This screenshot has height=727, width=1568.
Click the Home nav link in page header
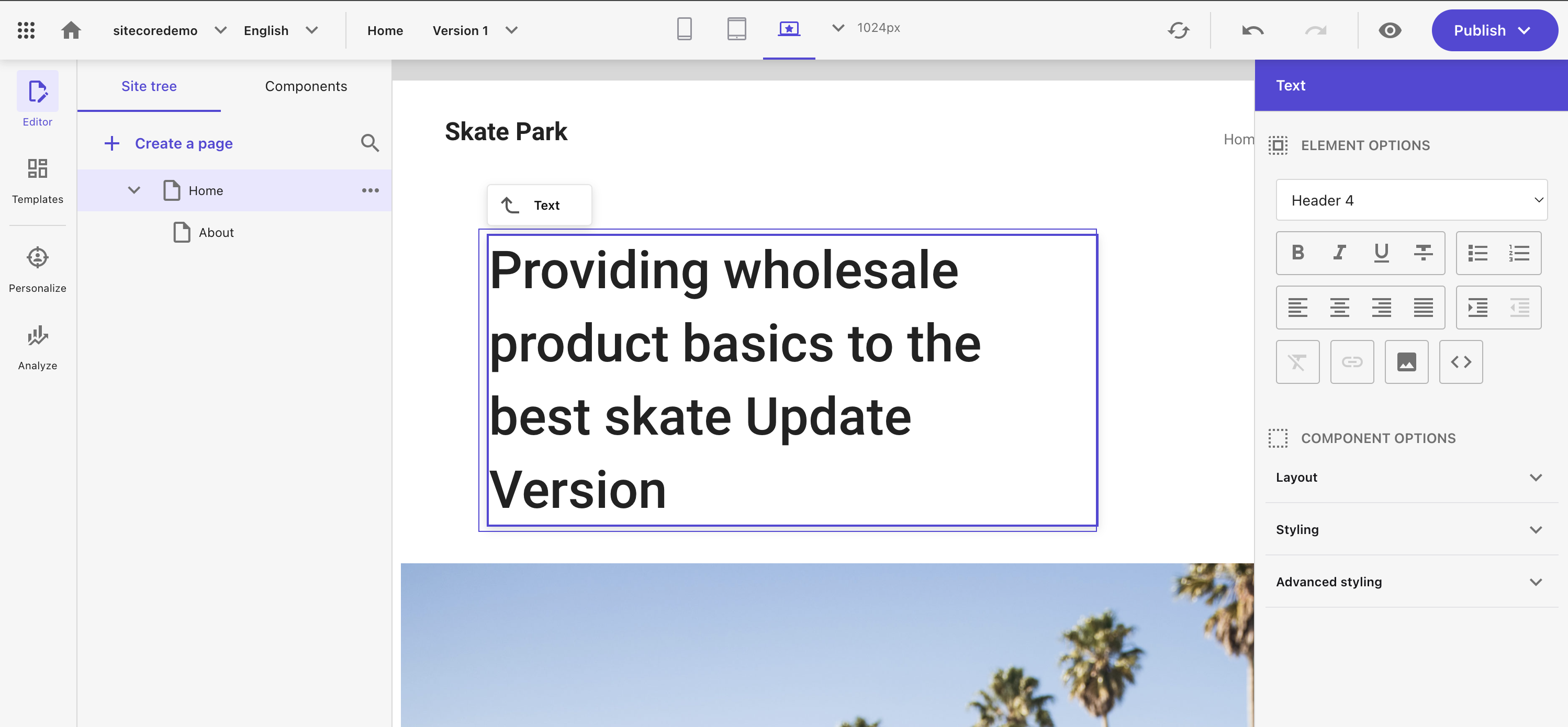1239,139
